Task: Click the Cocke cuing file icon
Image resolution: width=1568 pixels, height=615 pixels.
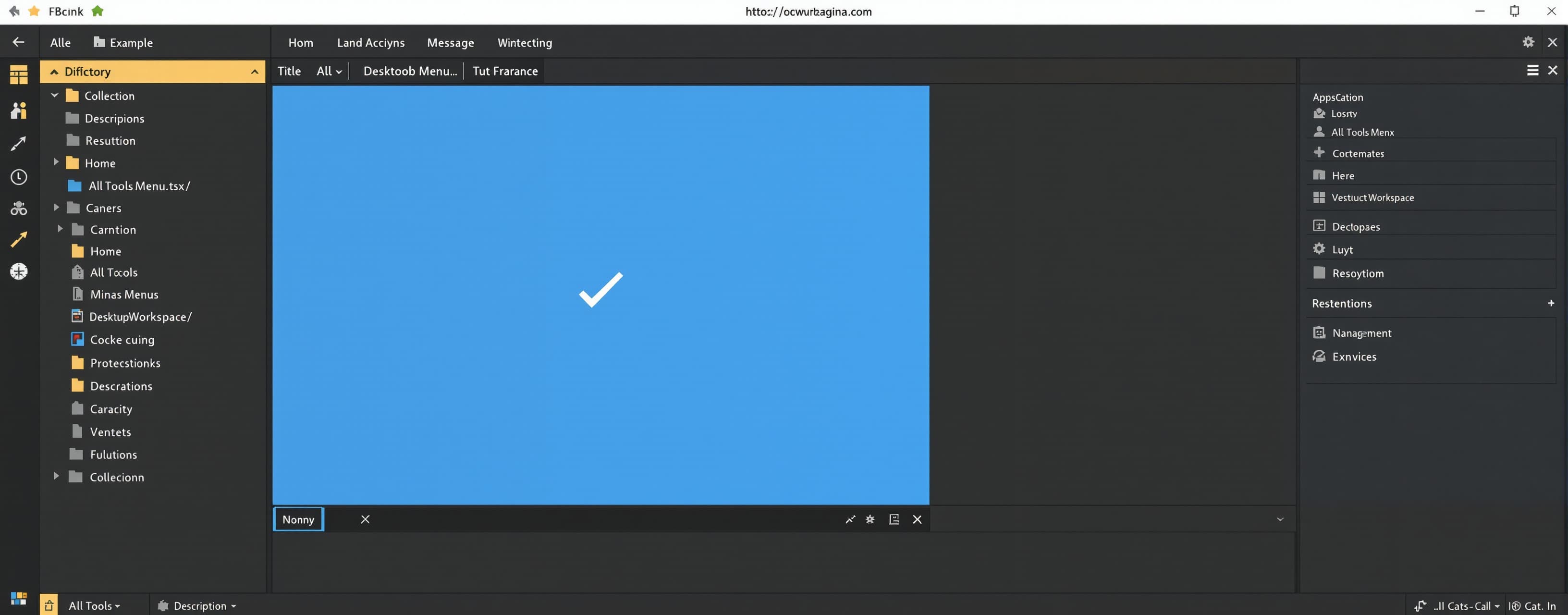Action: (x=77, y=339)
